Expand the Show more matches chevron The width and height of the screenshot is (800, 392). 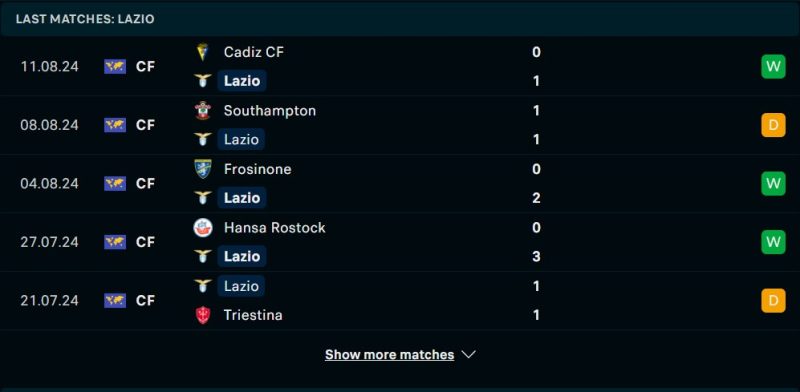click(469, 354)
